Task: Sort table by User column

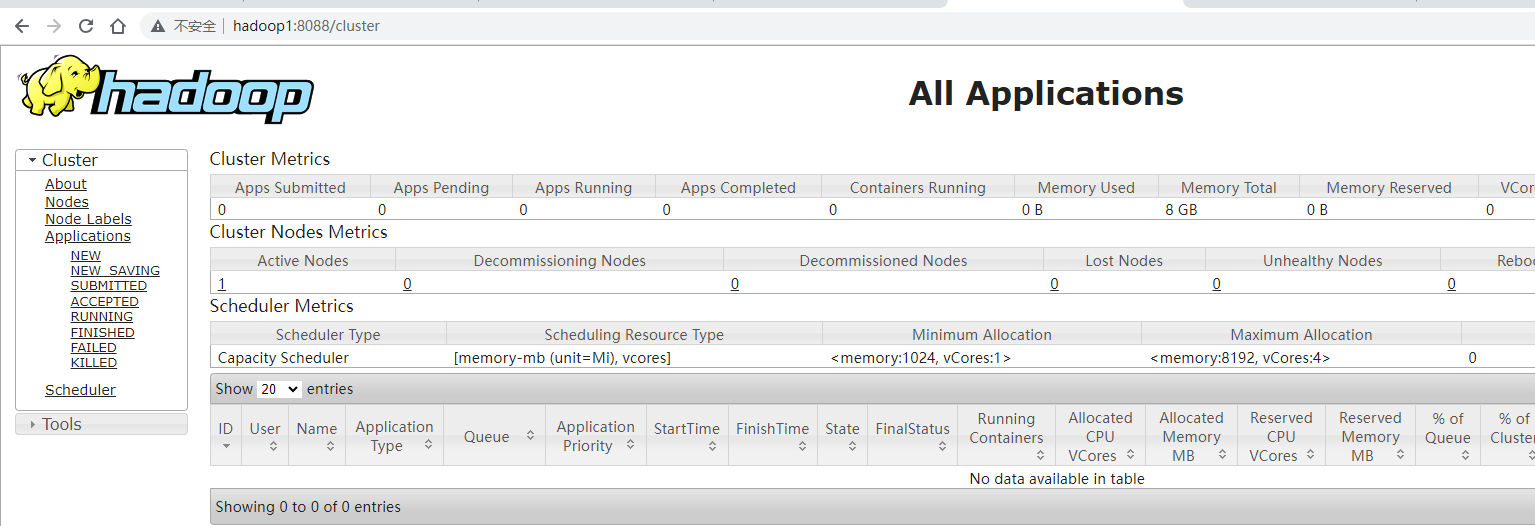Action: point(265,436)
